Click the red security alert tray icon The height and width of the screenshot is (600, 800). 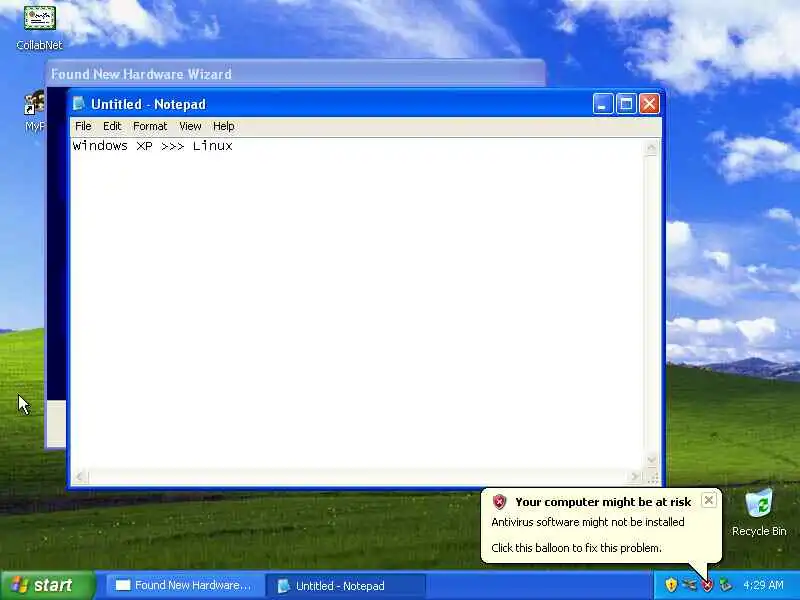[x=707, y=585]
